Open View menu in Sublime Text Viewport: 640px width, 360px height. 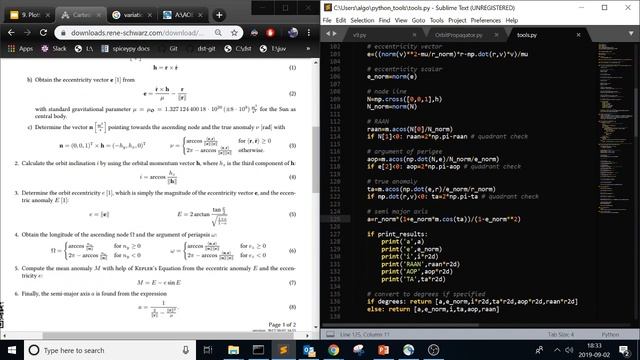pyautogui.click(x=401, y=20)
